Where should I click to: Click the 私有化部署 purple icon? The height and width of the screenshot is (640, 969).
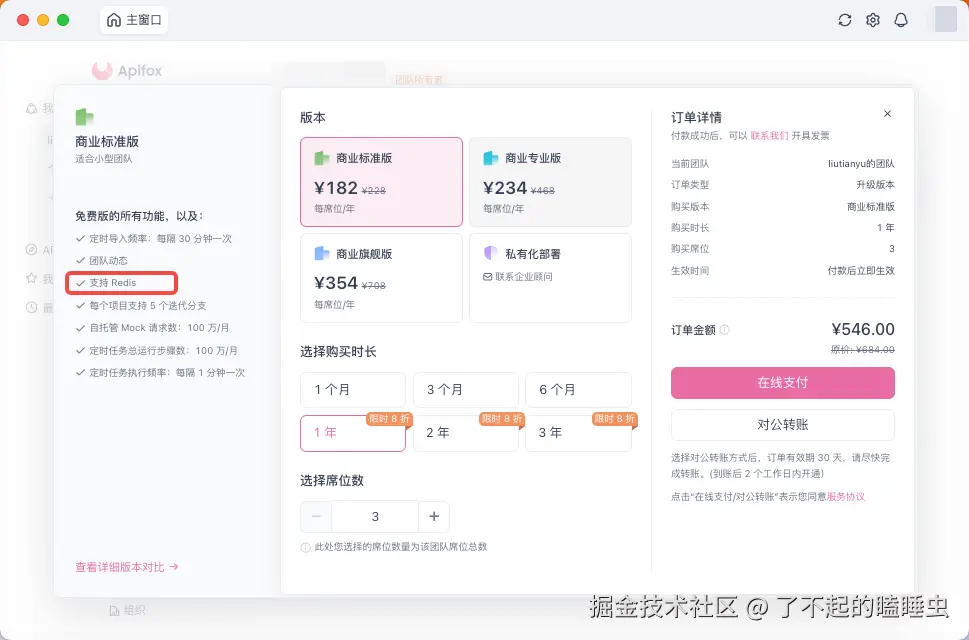pyautogui.click(x=489, y=253)
